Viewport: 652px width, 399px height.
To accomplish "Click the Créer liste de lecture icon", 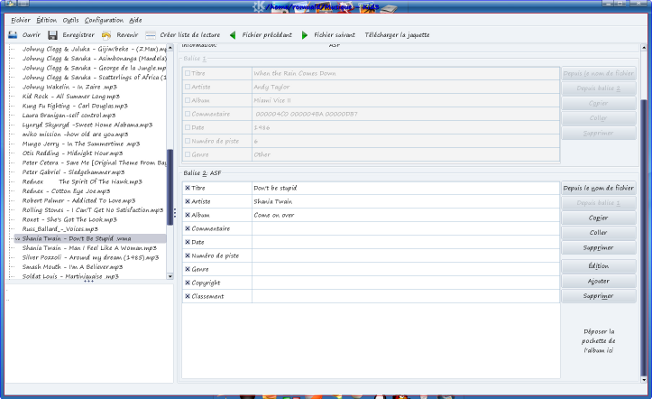I will (x=151, y=35).
